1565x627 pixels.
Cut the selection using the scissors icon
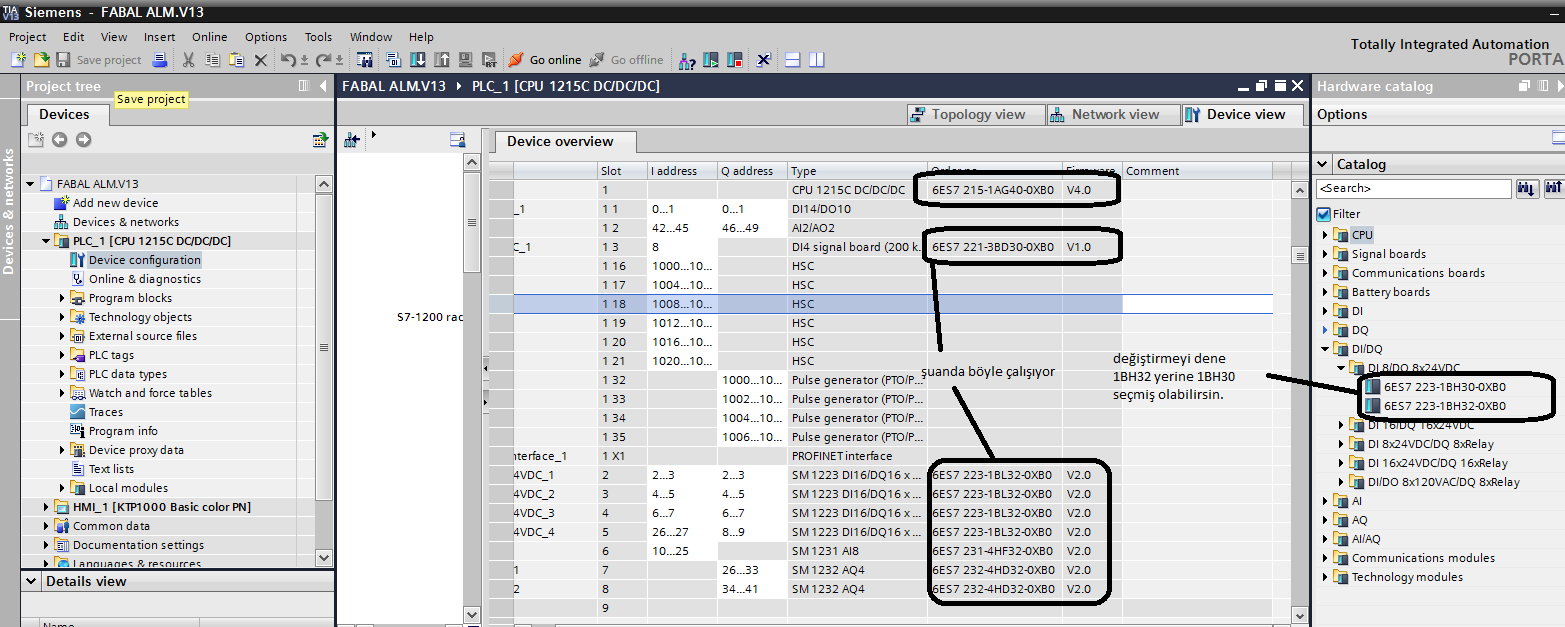pyautogui.click(x=188, y=60)
